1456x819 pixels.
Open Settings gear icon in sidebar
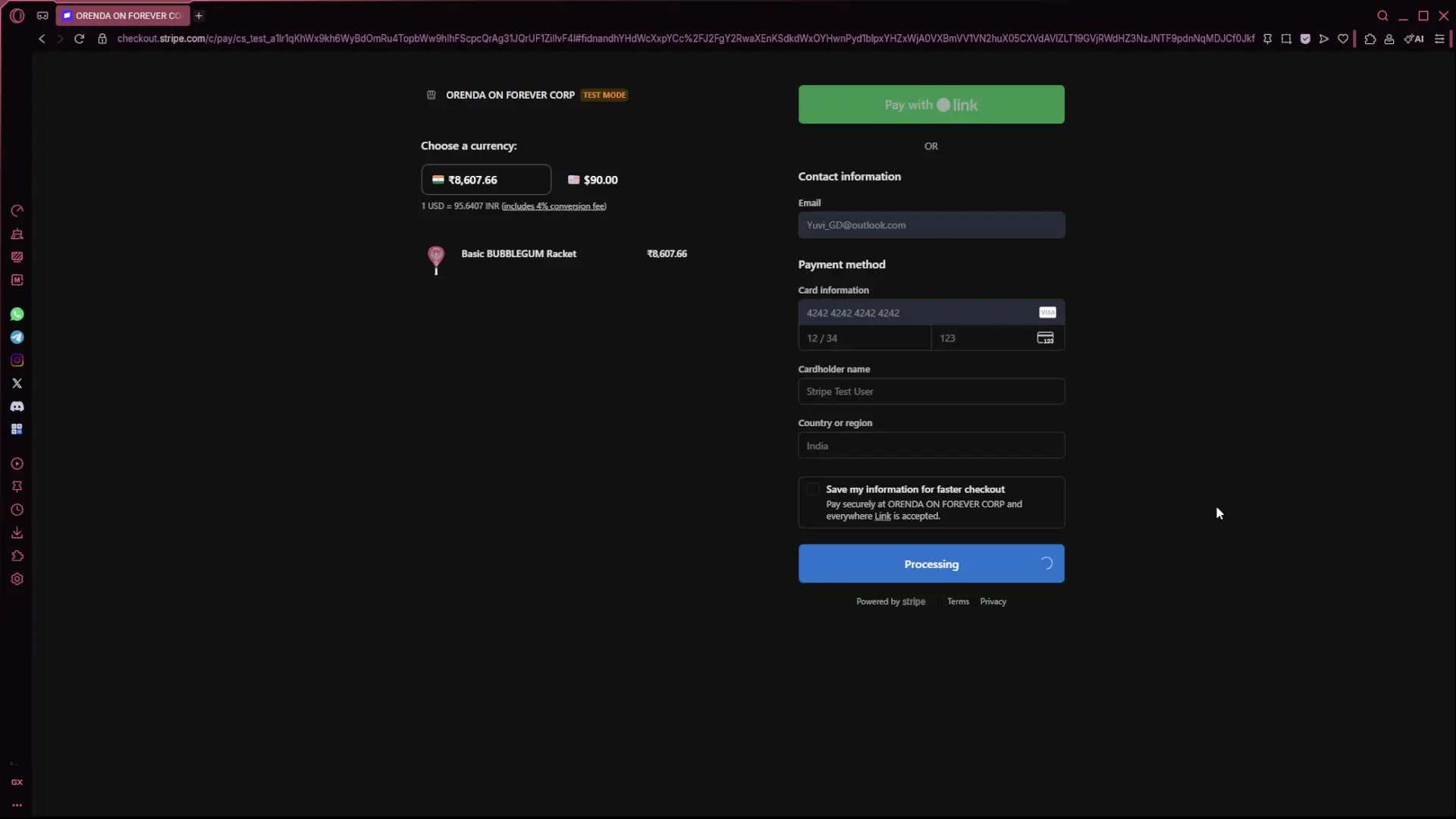[x=17, y=579]
